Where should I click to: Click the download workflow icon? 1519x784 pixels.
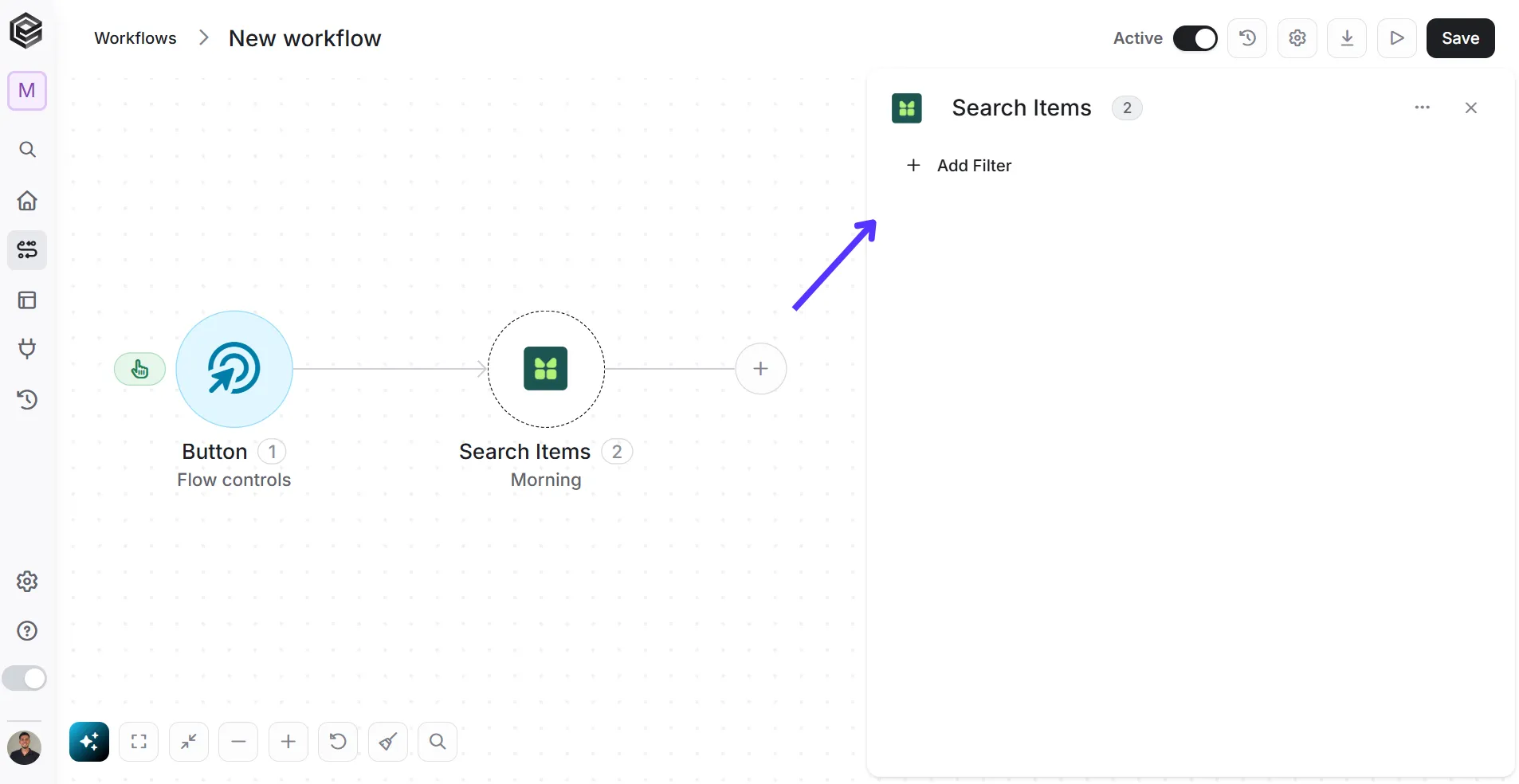pyautogui.click(x=1347, y=38)
